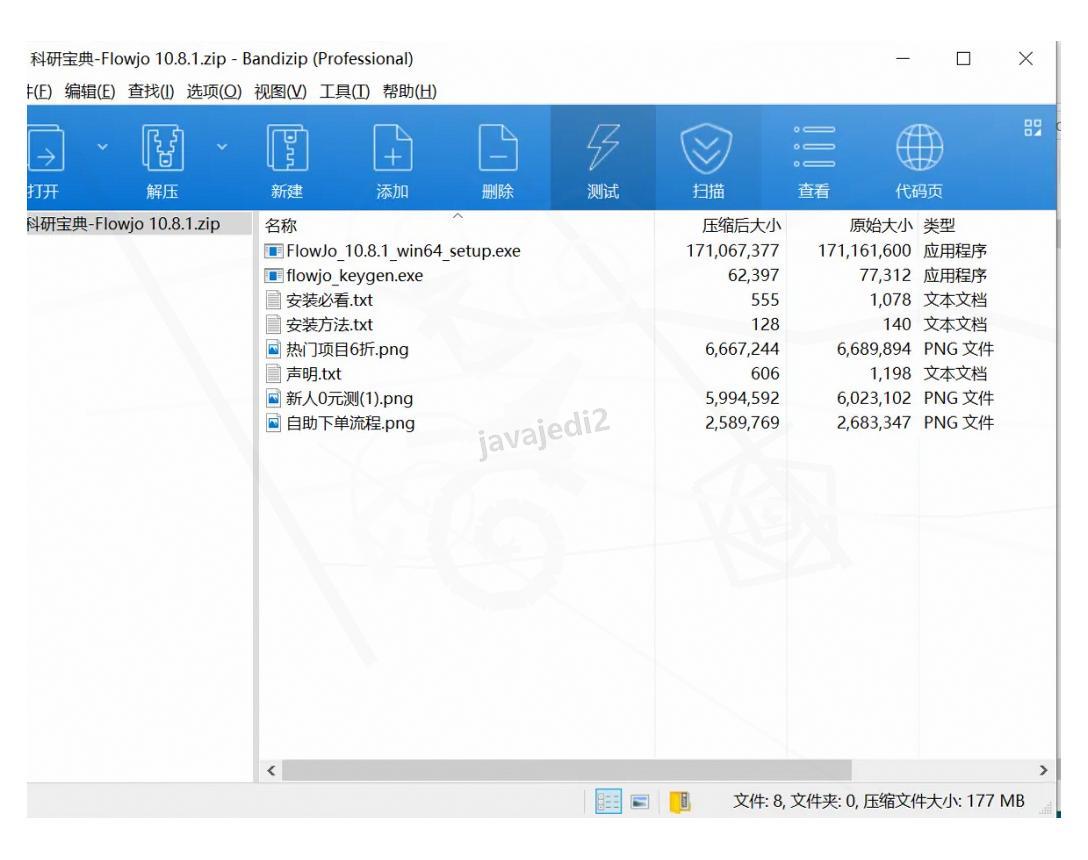Switch to thumbnail view icon in status bar
1088x860 pixels.
click(x=640, y=802)
